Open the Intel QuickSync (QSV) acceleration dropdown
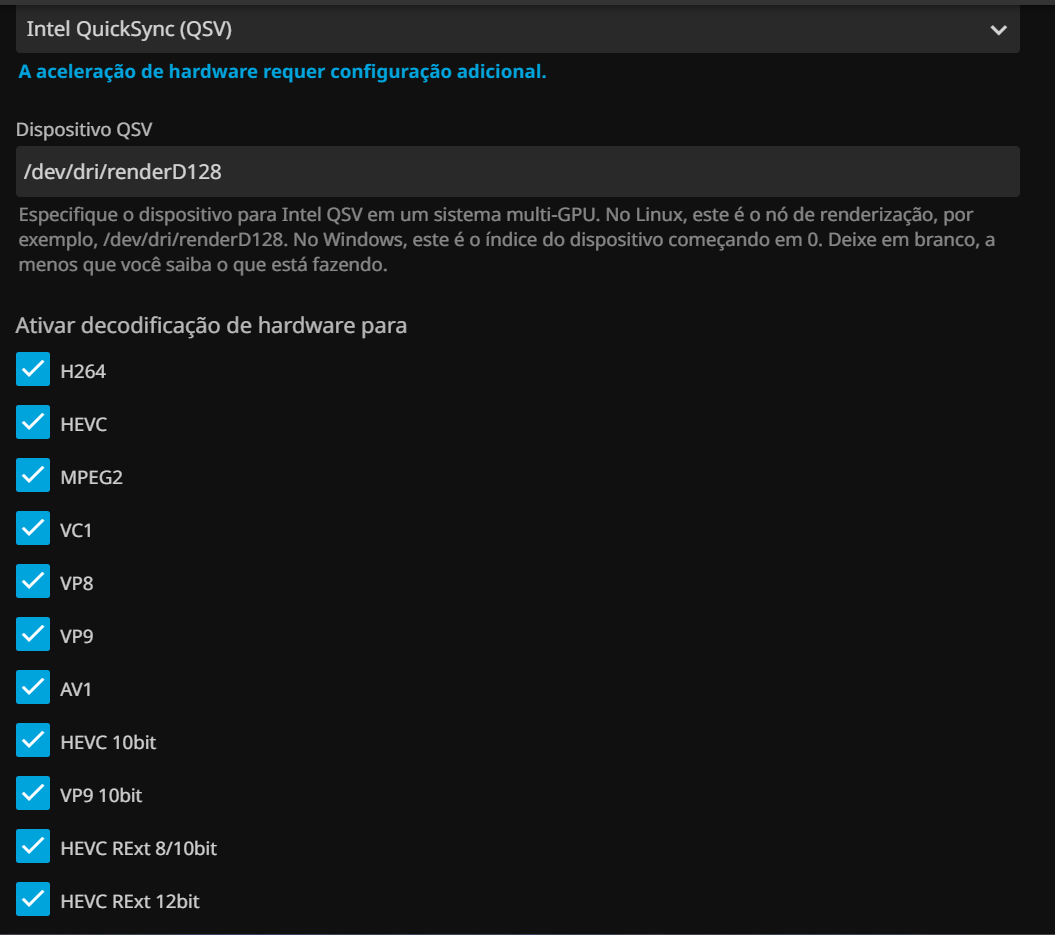The width and height of the screenshot is (1055, 935). point(500,30)
